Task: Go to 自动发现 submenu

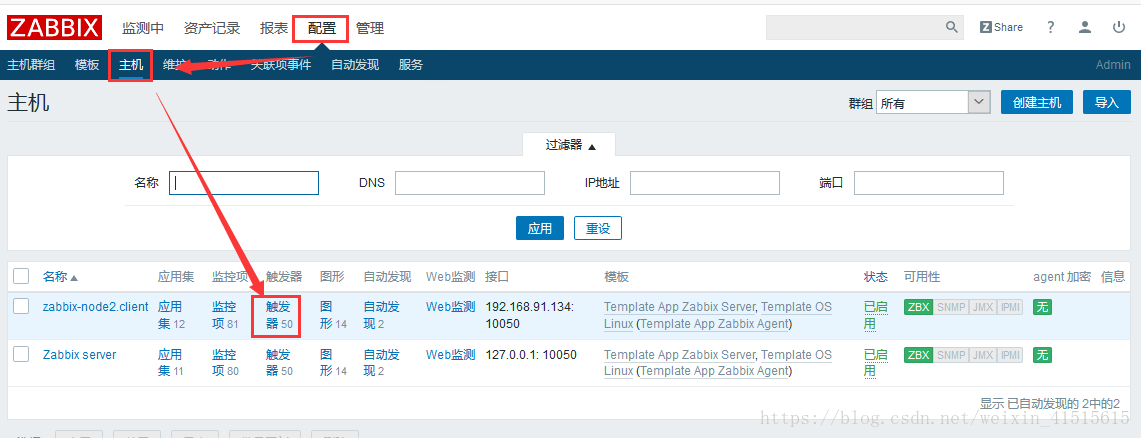Action: (x=355, y=65)
